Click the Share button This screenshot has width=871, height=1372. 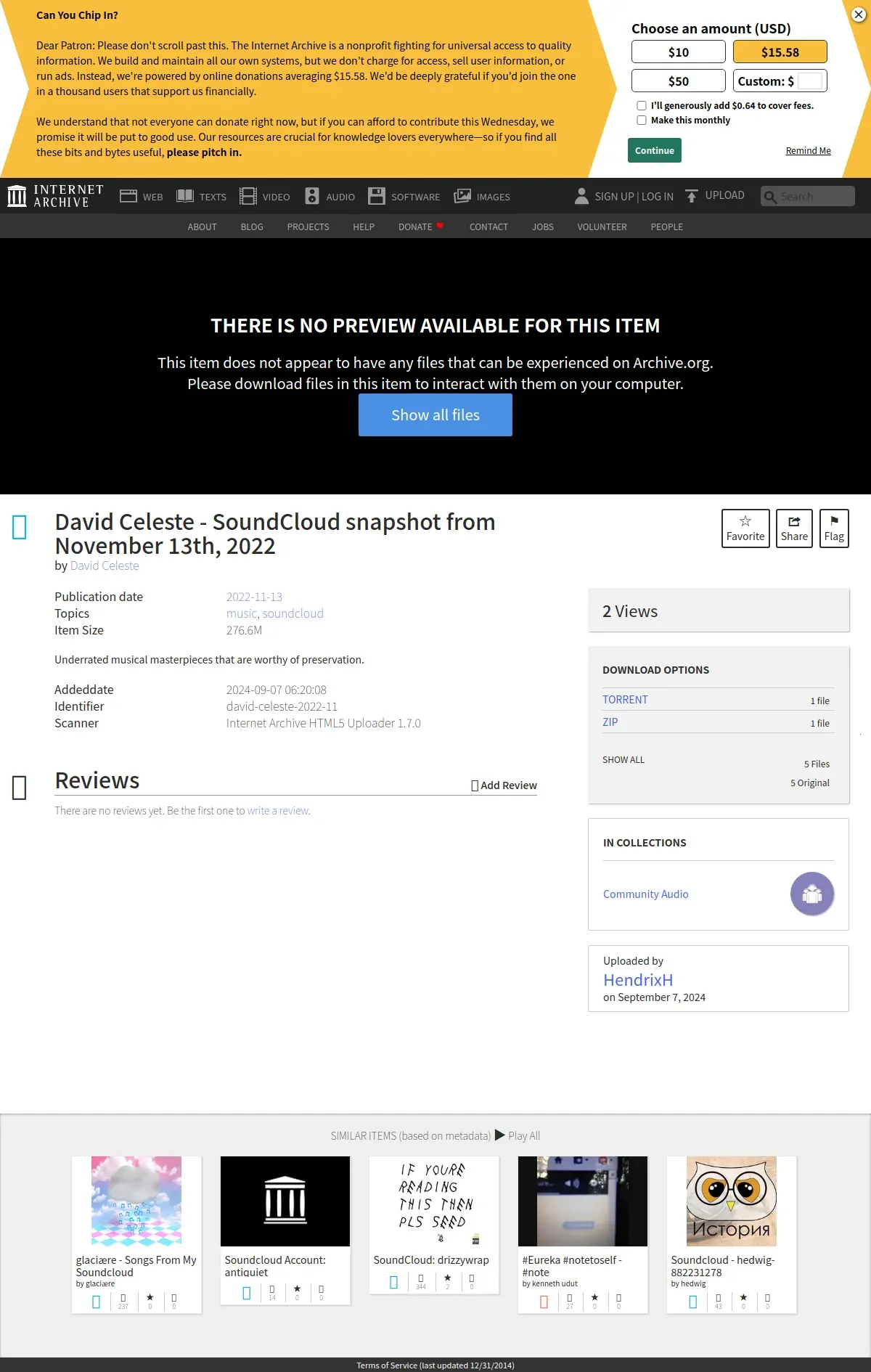794,528
